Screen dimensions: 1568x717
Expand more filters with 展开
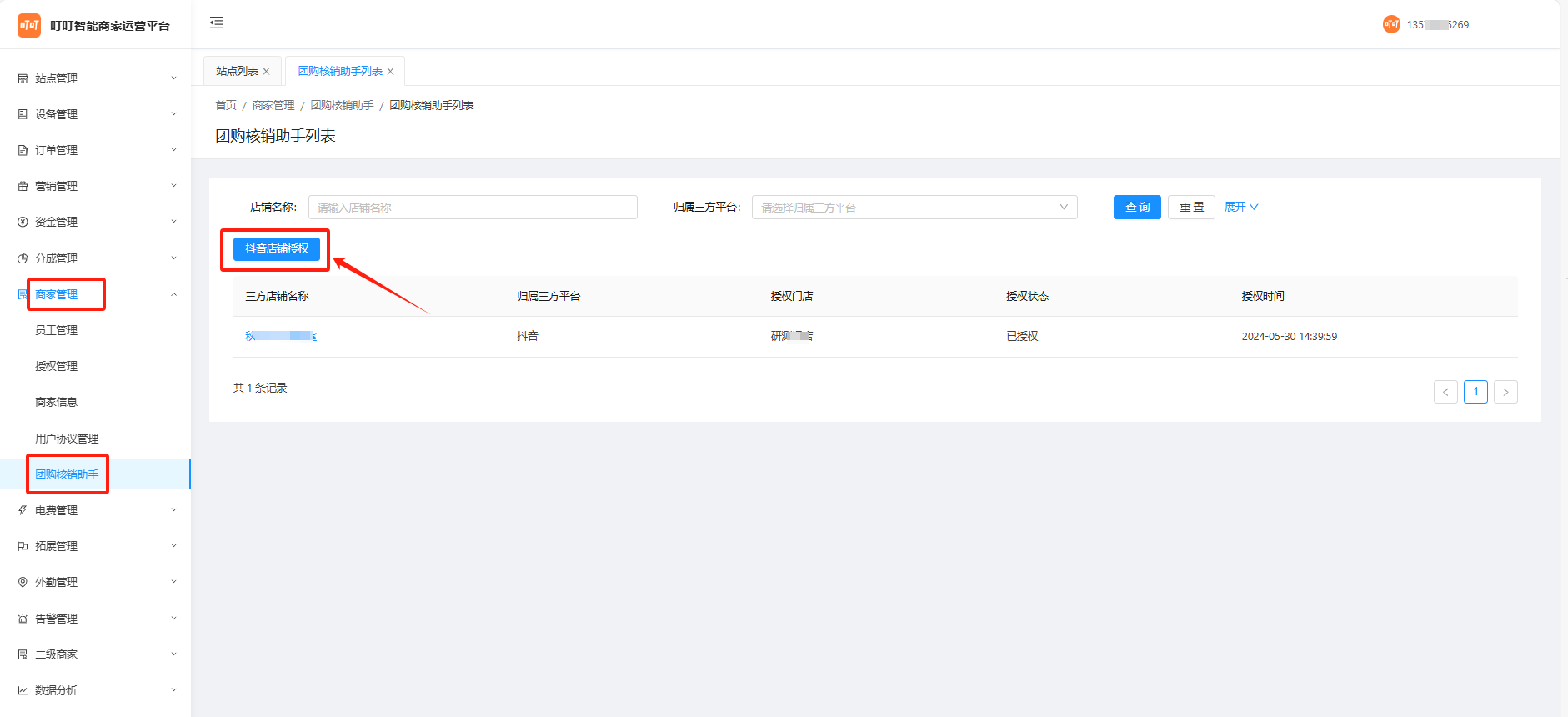tap(1240, 208)
